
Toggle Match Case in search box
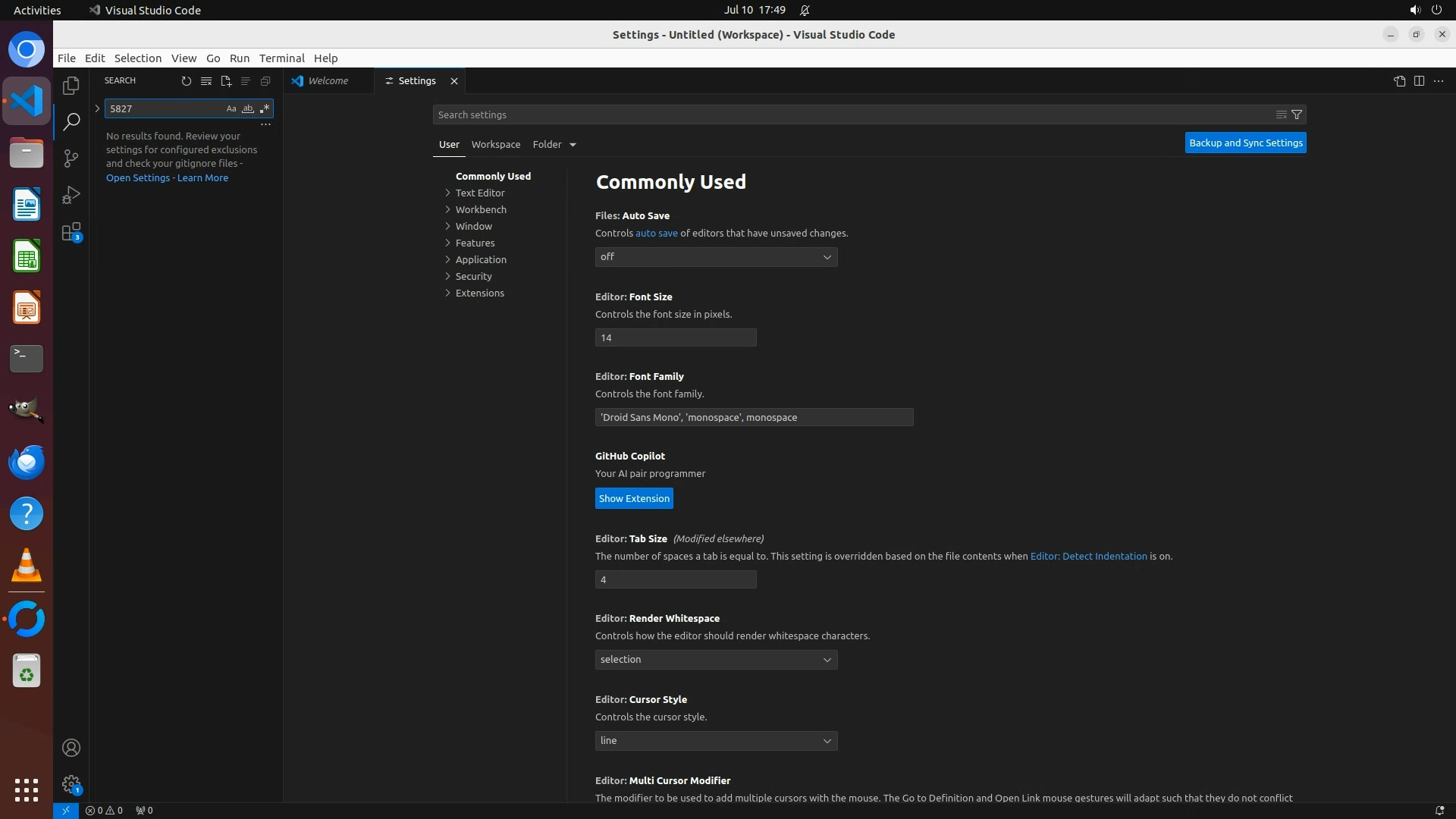tap(231, 108)
